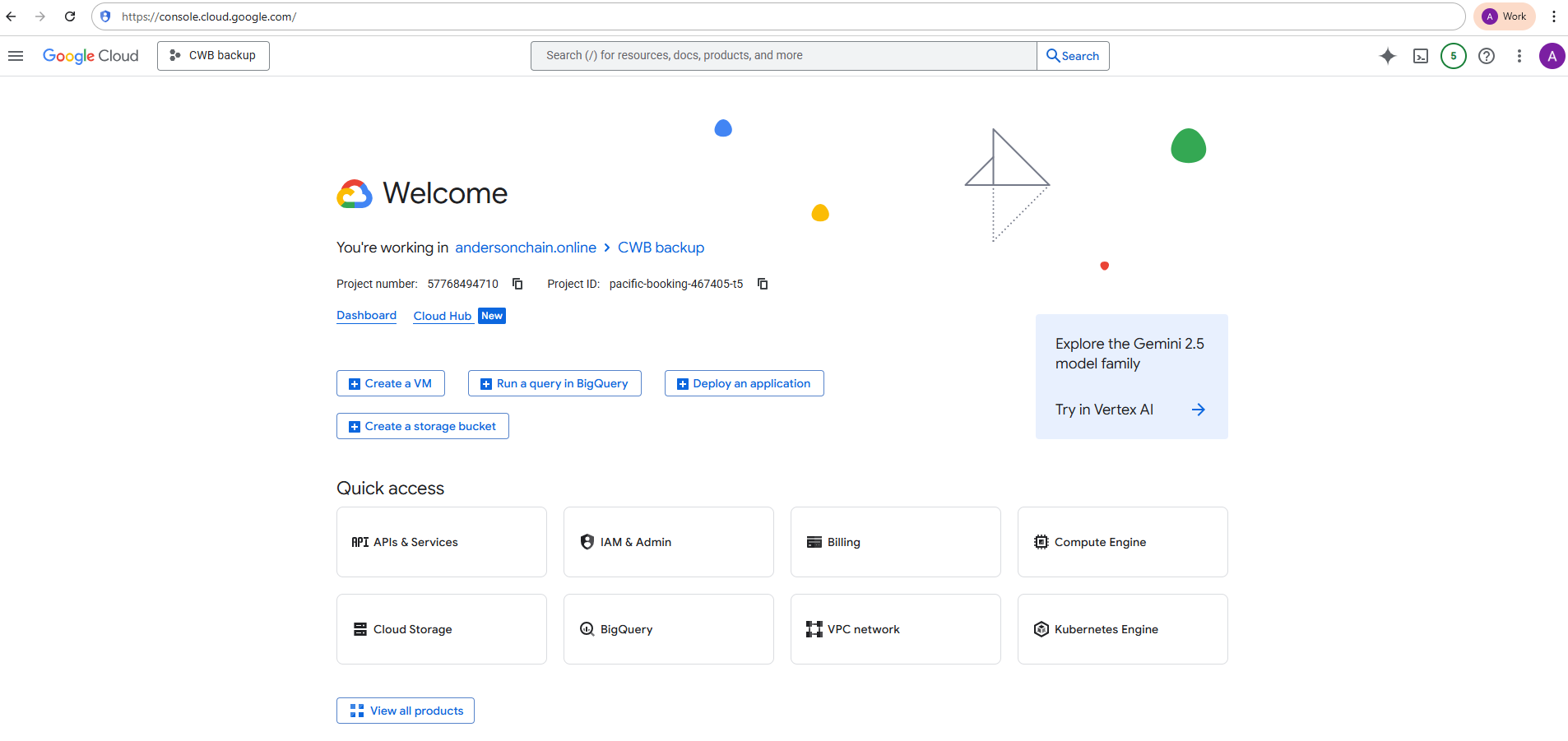
Task: Click the Google Cloud logo
Action: coord(90,56)
